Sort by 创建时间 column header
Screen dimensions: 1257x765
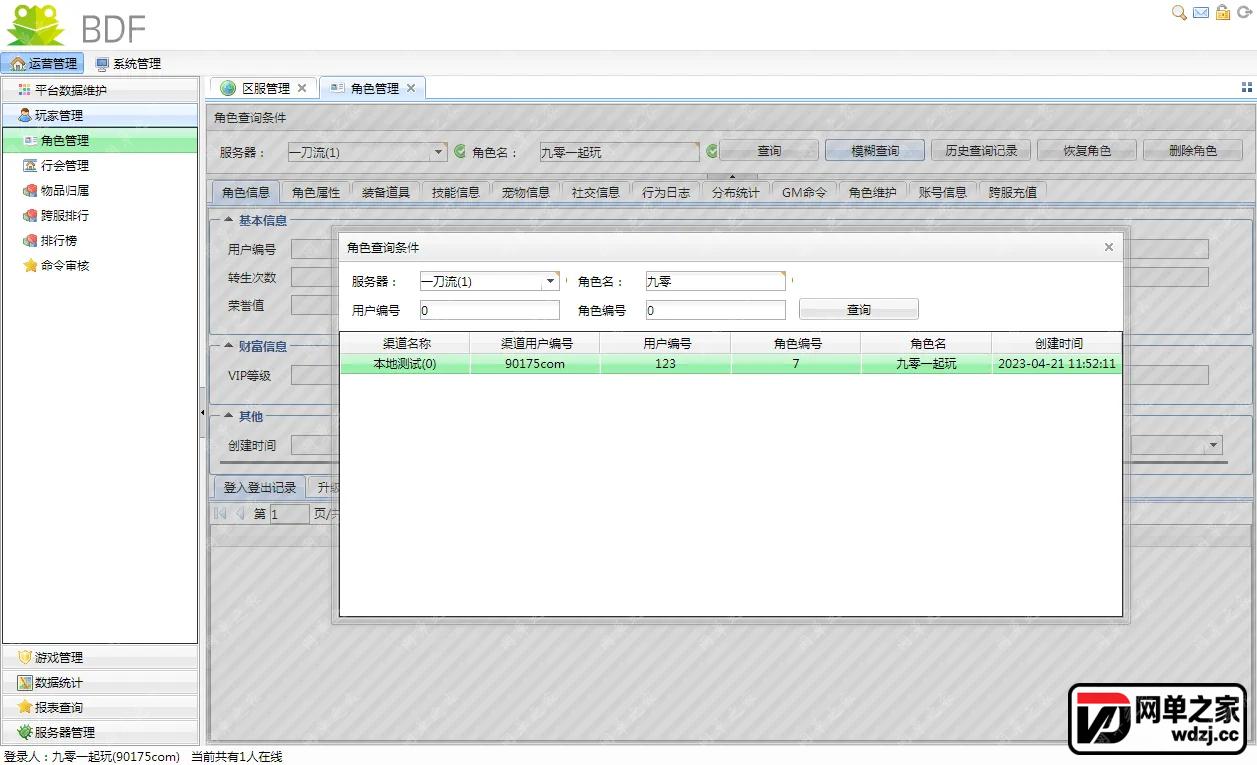[x=1057, y=343]
